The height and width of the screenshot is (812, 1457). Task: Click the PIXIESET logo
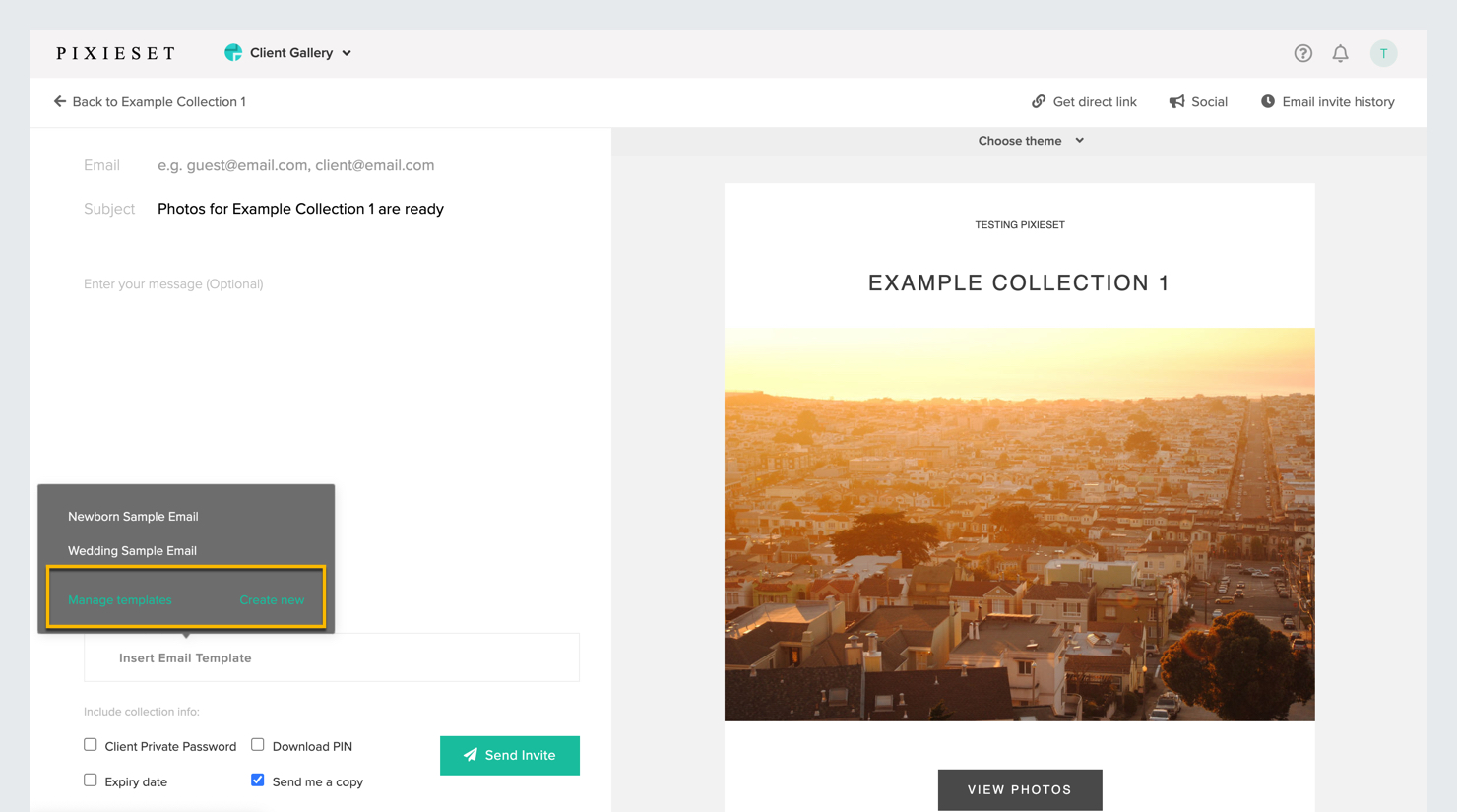[x=116, y=53]
